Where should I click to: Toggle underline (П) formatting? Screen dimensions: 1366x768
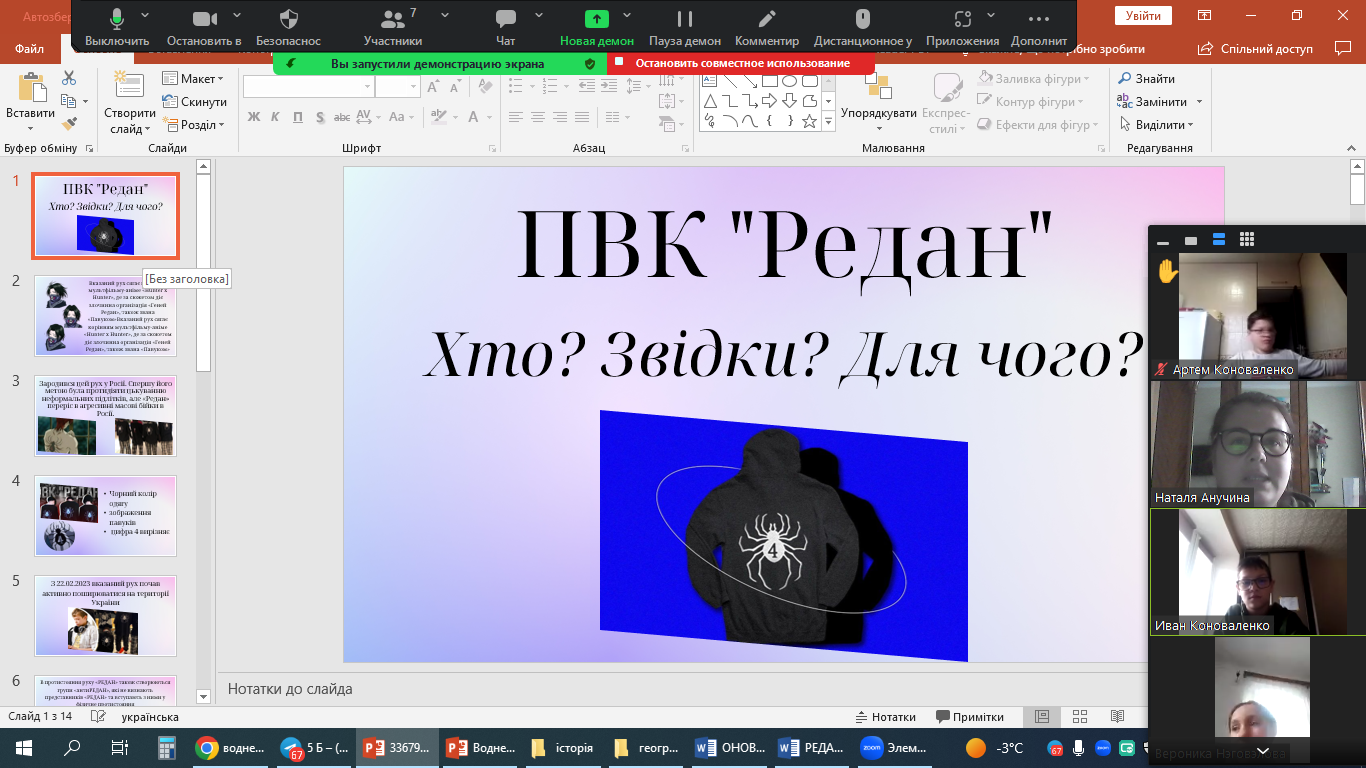pos(297,117)
